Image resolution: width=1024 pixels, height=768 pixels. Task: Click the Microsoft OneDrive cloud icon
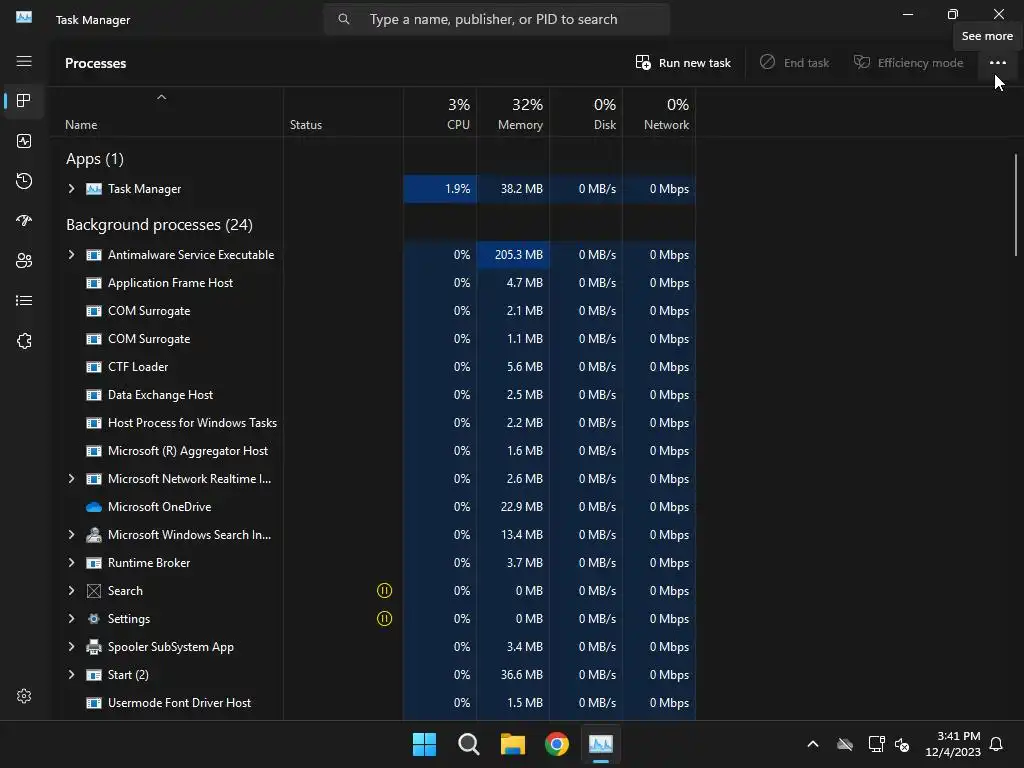click(x=94, y=507)
